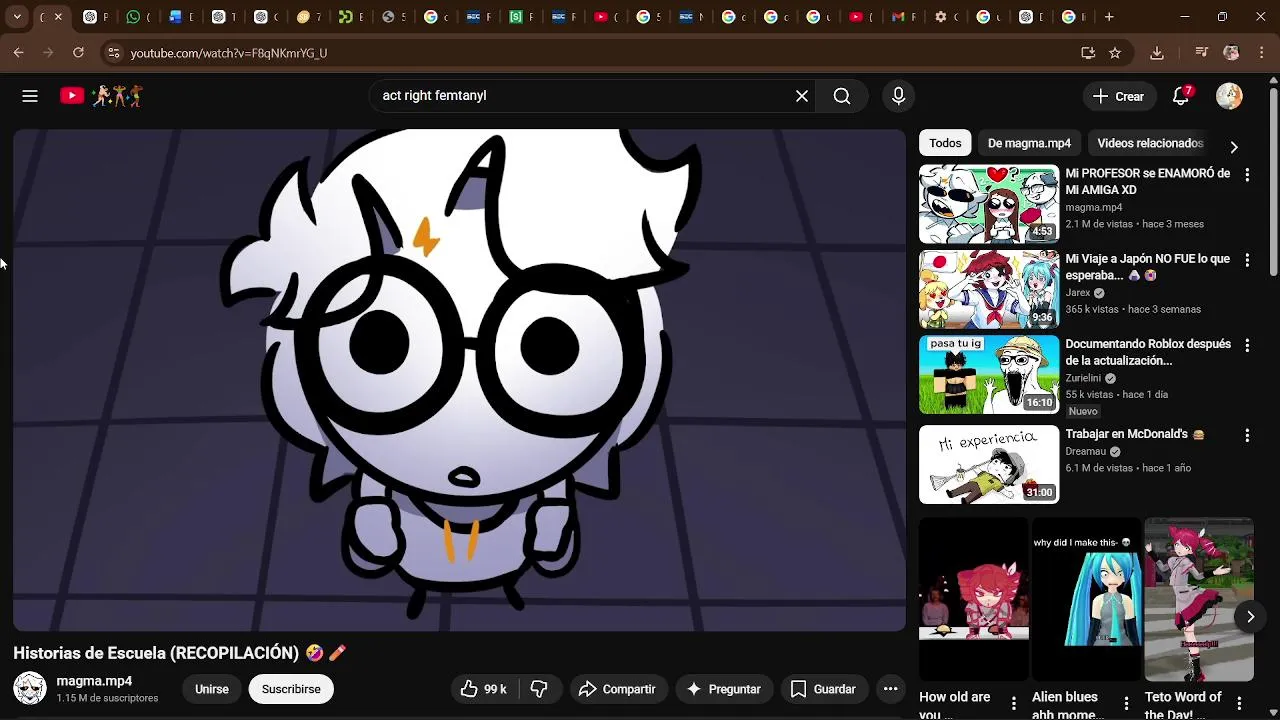Image resolution: width=1280 pixels, height=720 pixels.
Task: Expand the tab search dropdown arrow
Action: pos(17,17)
